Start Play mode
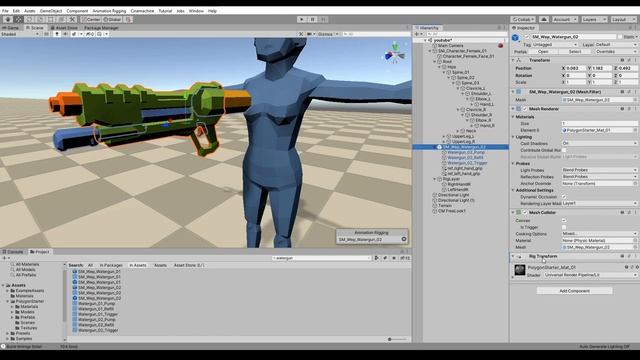Screen dimensions: 640x360 302,19
